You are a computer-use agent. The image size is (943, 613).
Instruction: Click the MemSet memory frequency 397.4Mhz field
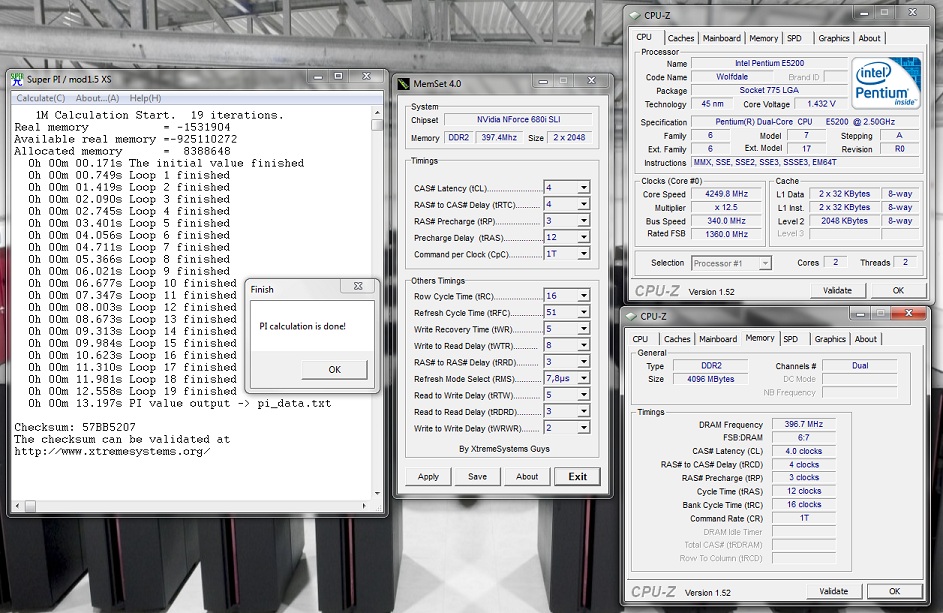tap(499, 137)
